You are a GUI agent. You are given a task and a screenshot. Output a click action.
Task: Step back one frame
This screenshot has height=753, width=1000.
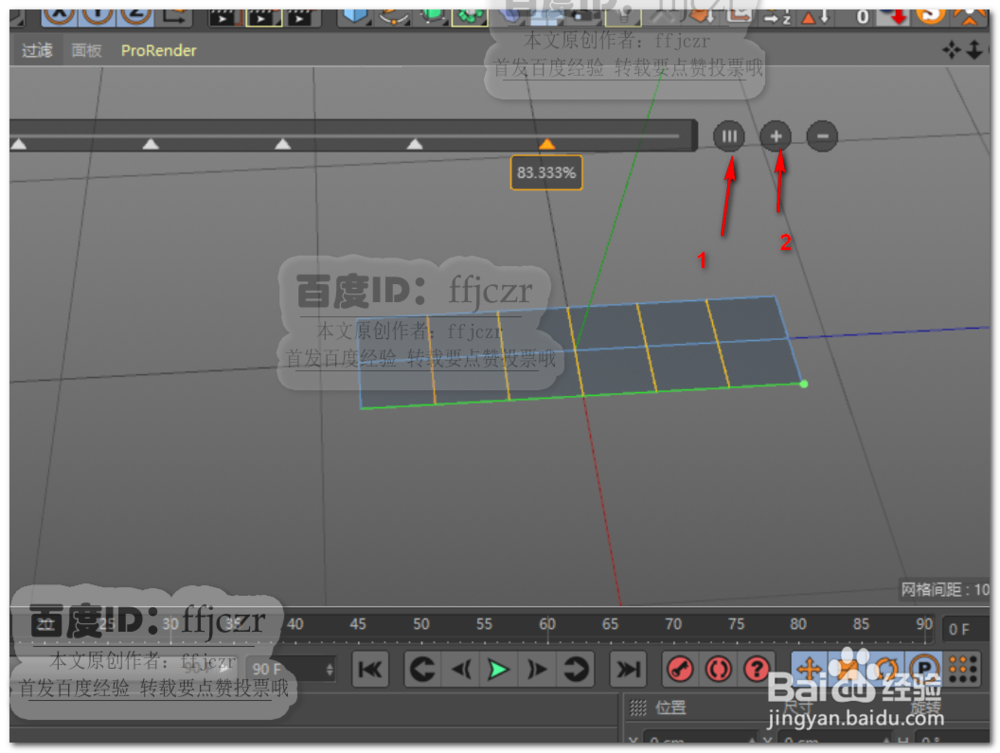tap(461, 669)
